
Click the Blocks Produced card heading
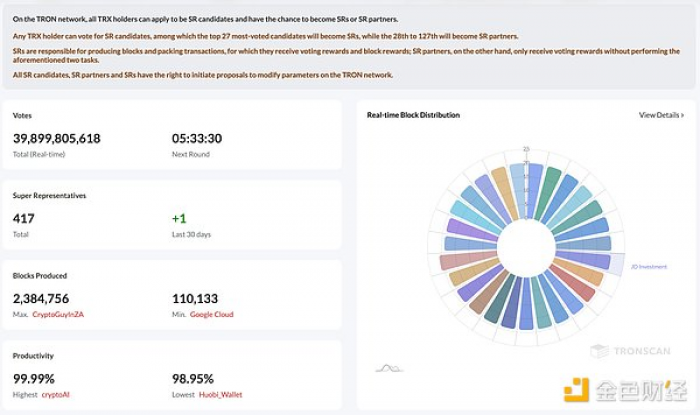coord(40,276)
